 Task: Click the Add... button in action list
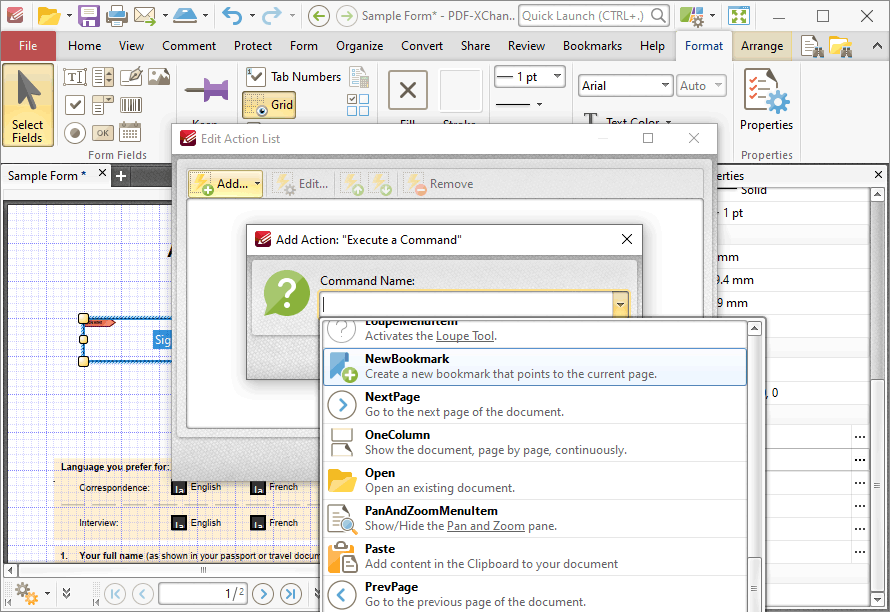point(225,184)
